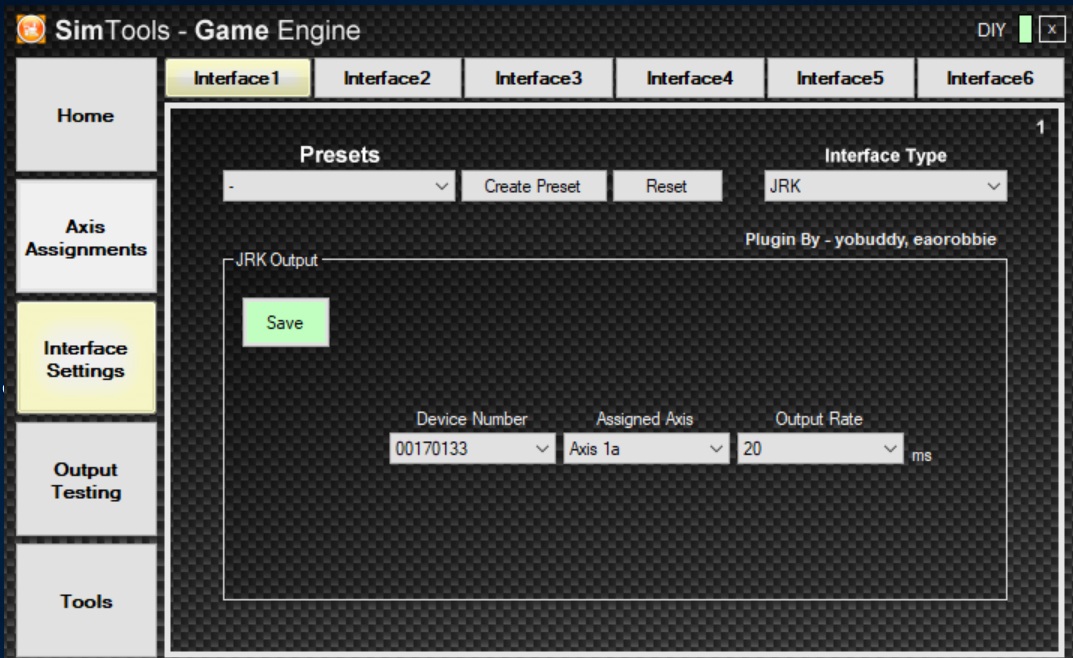Image resolution: width=1073 pixels, height=658 pixels.
Task: Switch to the Interface2 tab
Action: 387,78
